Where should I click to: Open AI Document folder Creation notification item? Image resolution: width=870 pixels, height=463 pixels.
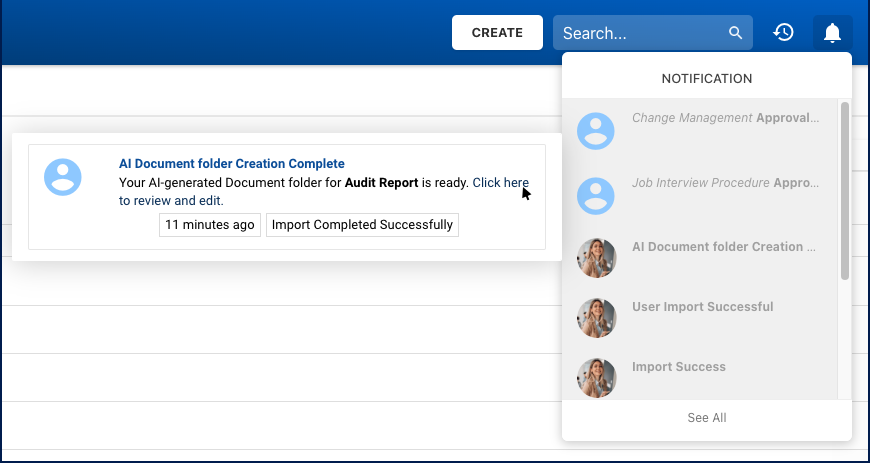(x=723, y=247)
